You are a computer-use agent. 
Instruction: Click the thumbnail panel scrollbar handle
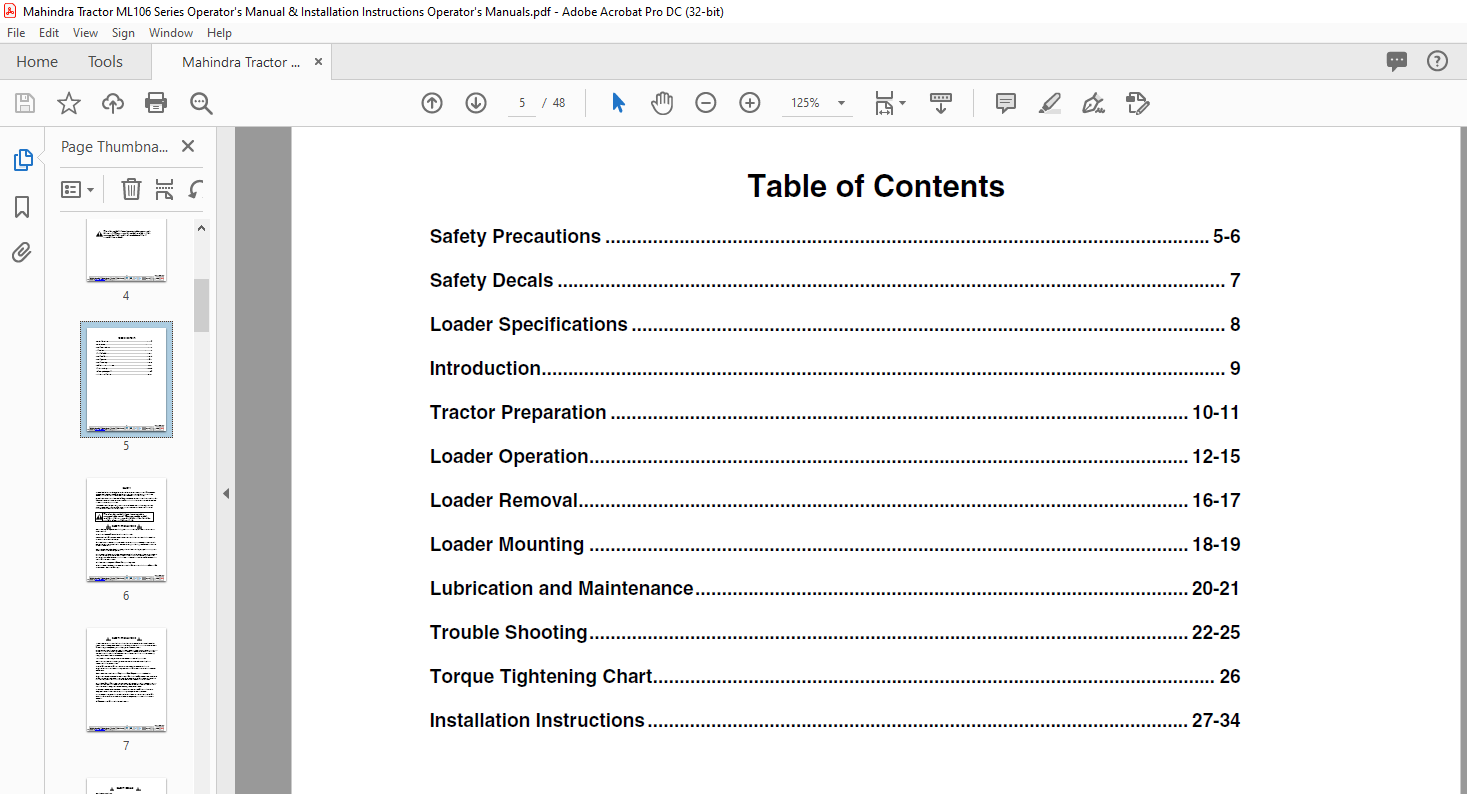pyautogui.click(x=201, y=305)
